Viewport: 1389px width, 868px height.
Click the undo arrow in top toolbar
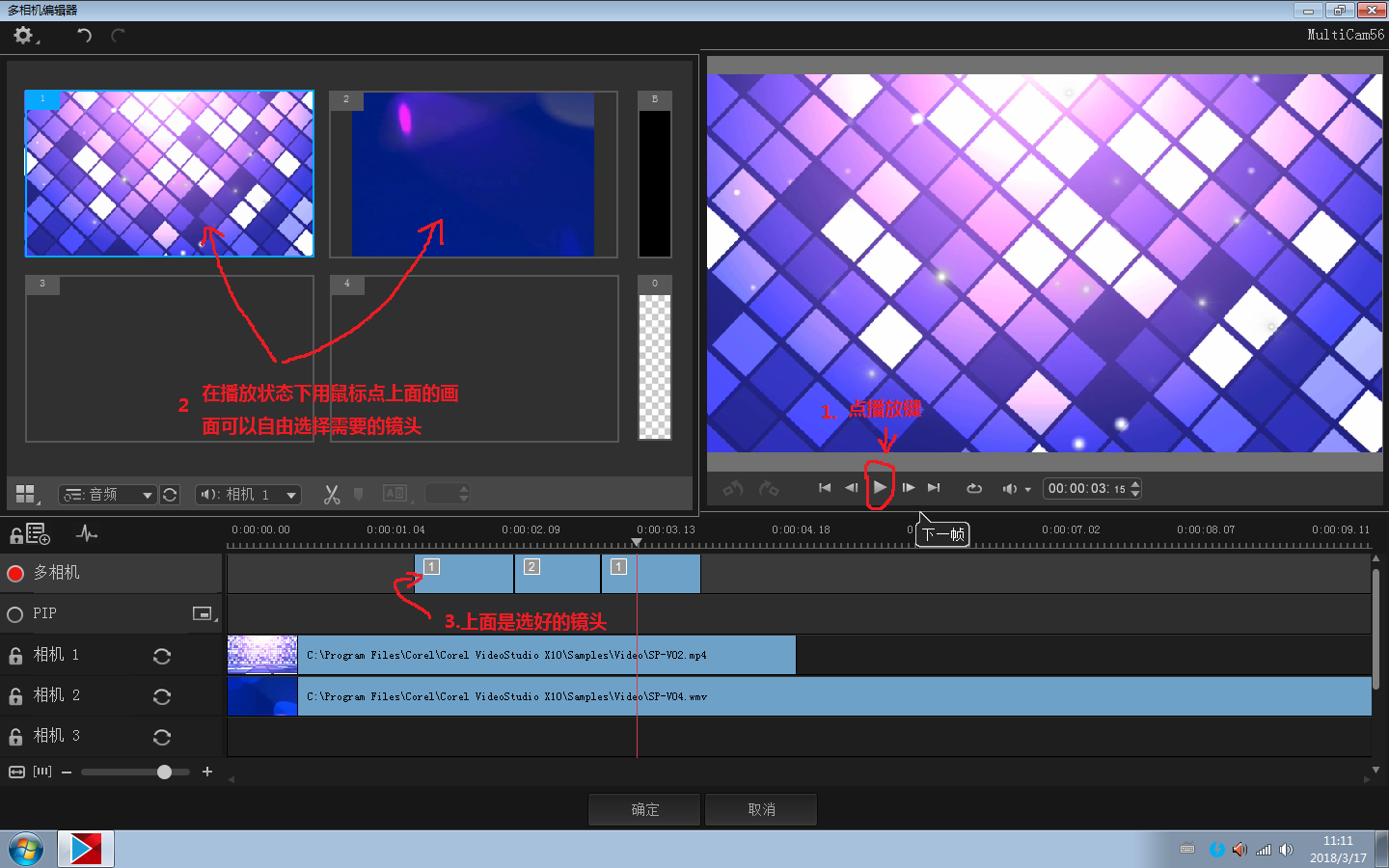point(85,36)
